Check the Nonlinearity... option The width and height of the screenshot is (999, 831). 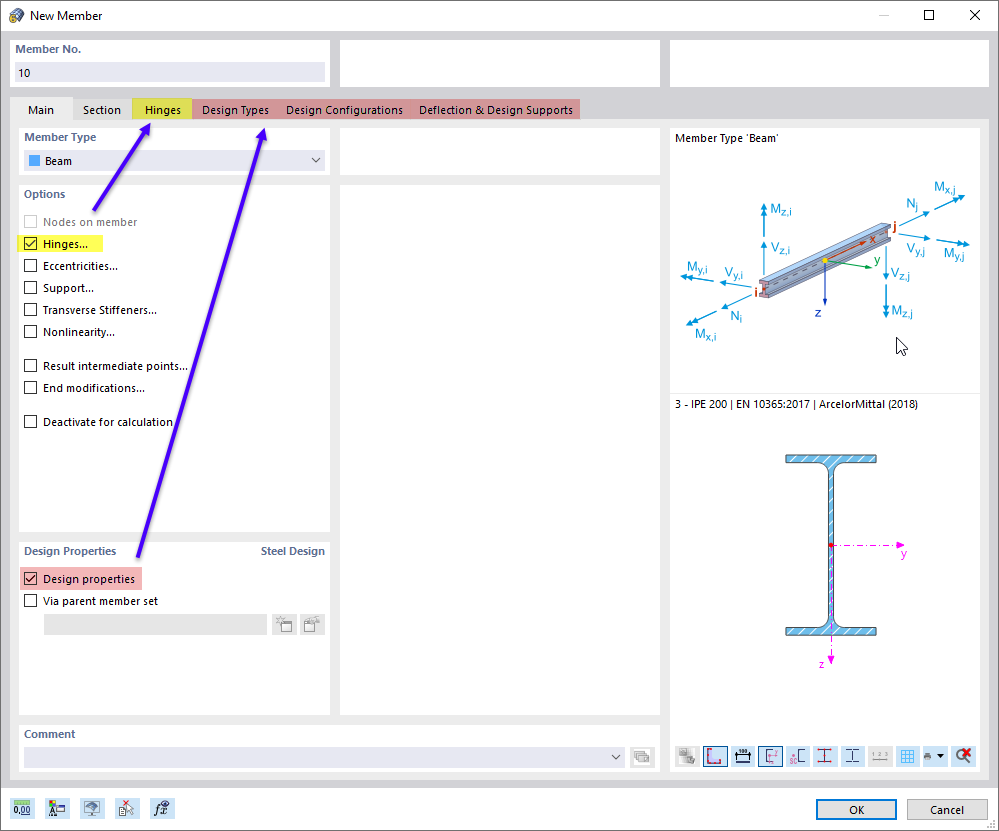(31, 332)
